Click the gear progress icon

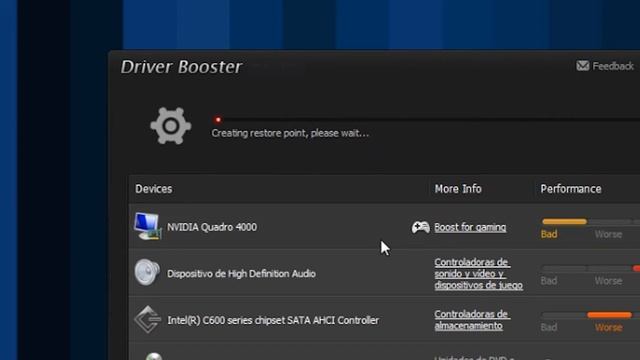coord(171,126)
